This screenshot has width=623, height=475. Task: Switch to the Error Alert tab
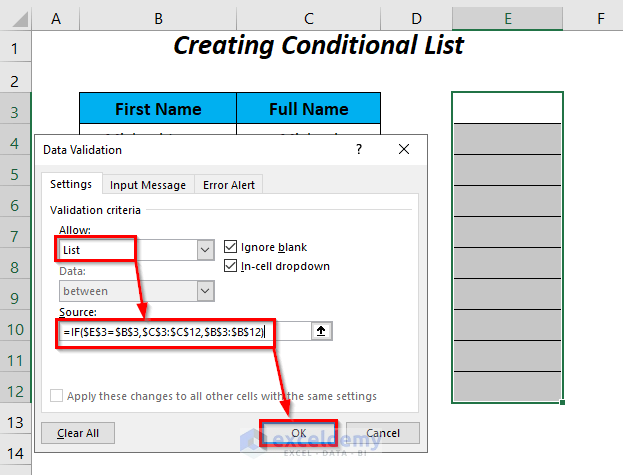[x=229, y=185]
